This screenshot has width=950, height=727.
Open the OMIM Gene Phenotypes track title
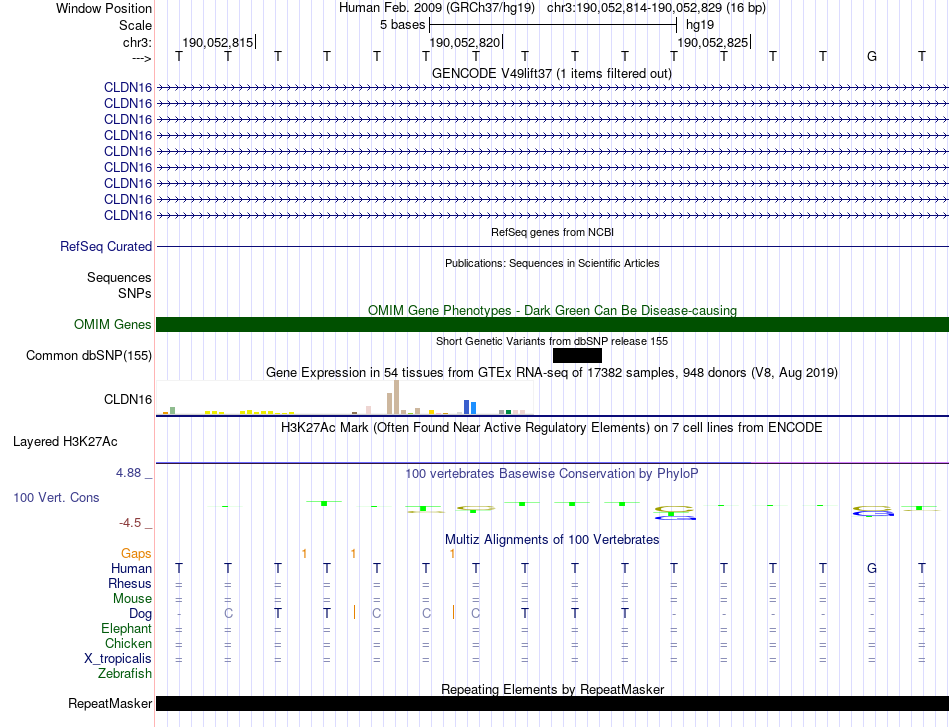click(x=552, y=310)
